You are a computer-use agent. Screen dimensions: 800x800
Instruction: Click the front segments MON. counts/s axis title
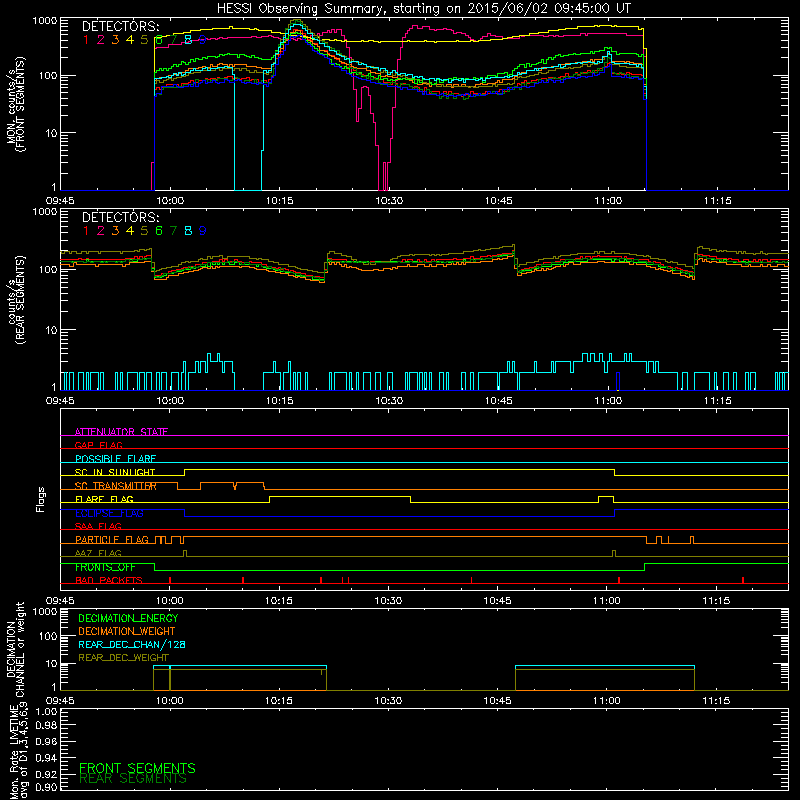(15, 104)
